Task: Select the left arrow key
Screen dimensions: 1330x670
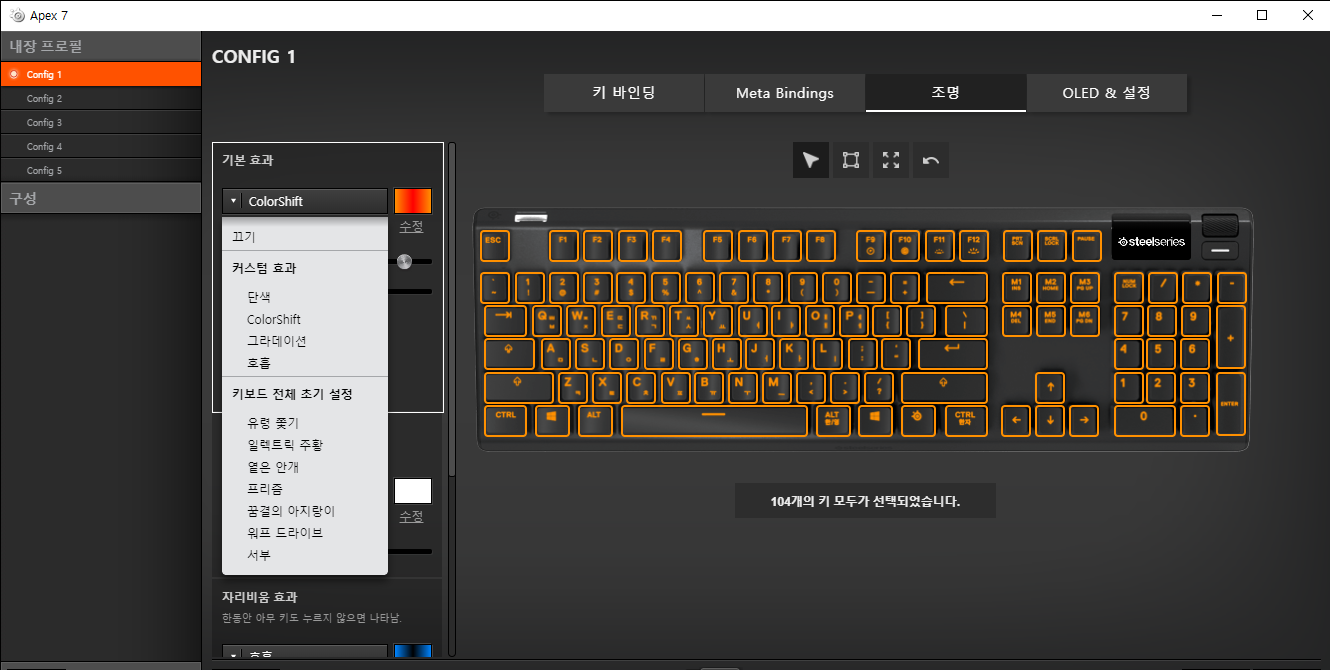Action: point(1015,421)
